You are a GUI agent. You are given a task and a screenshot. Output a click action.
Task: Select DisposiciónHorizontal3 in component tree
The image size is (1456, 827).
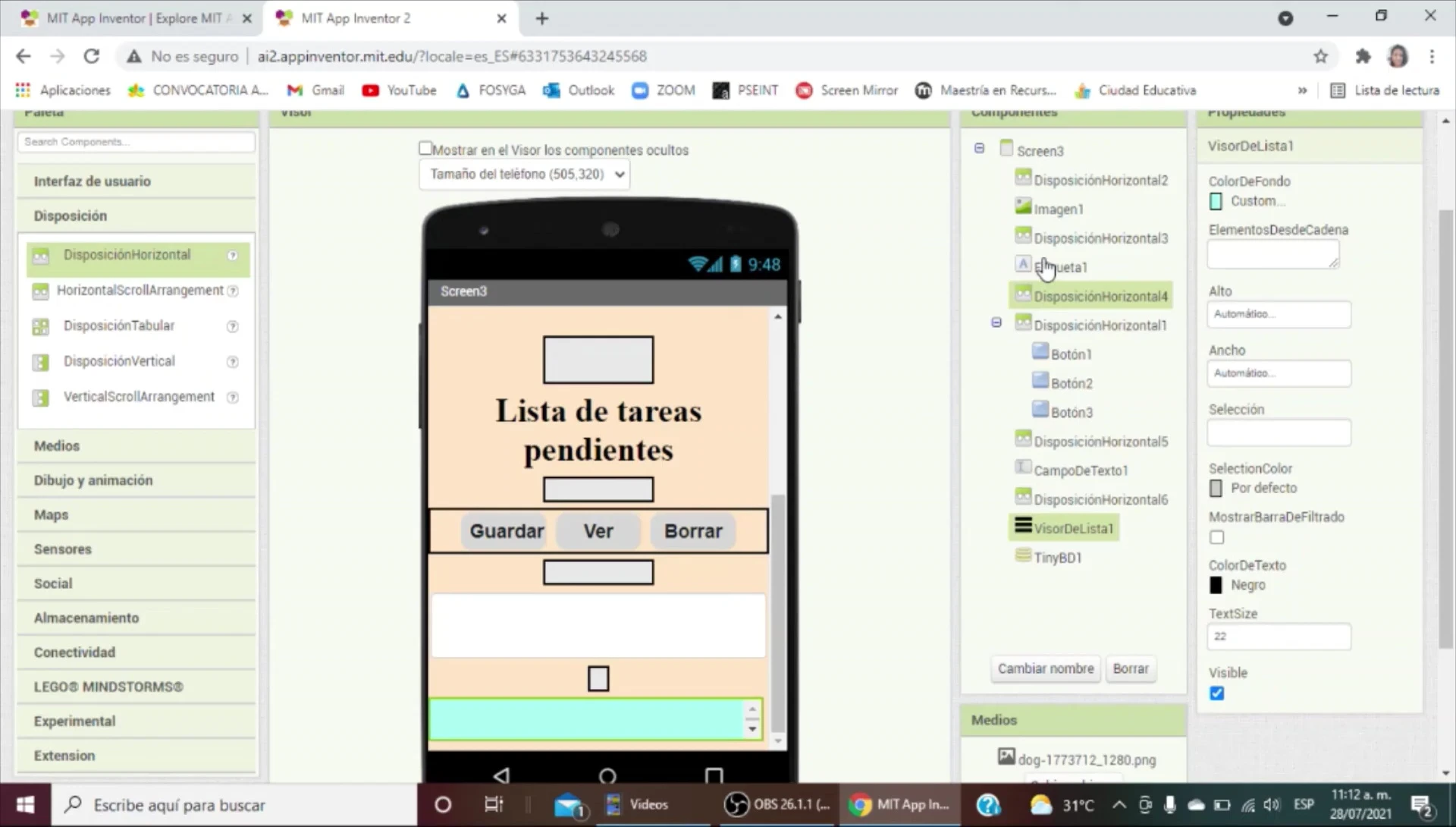(1100, 238)
